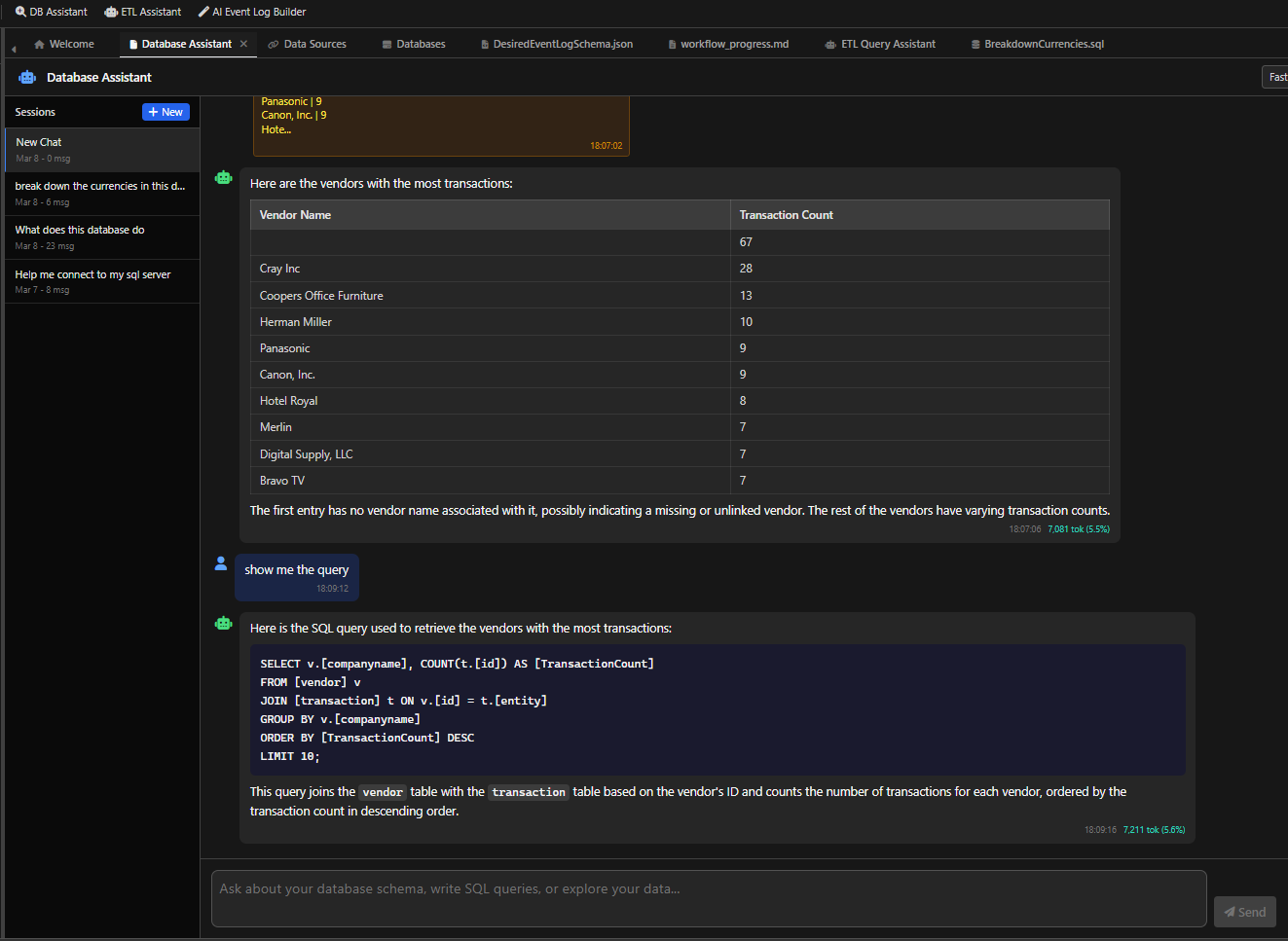Select the New Chat session

(x=102, y=149)
